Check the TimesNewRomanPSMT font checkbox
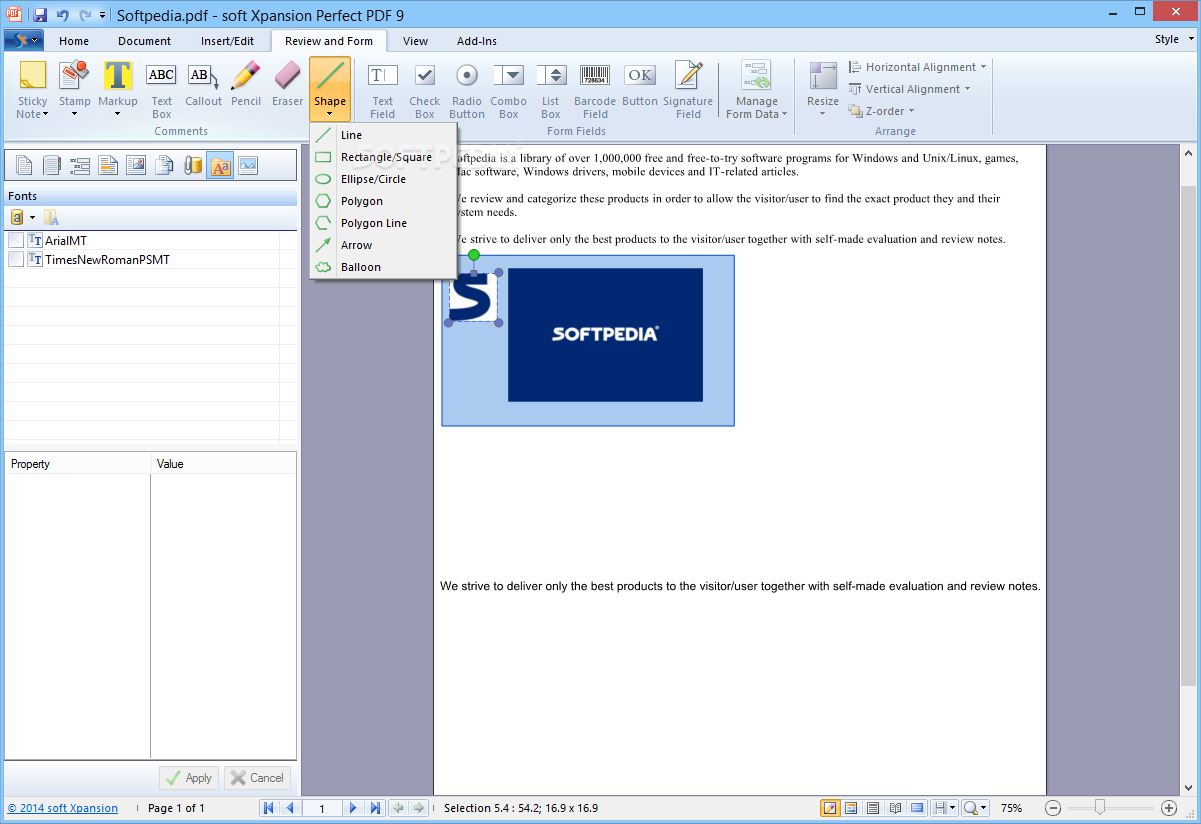Screen dimensions: 1201x824 click(x=16, y=259)
